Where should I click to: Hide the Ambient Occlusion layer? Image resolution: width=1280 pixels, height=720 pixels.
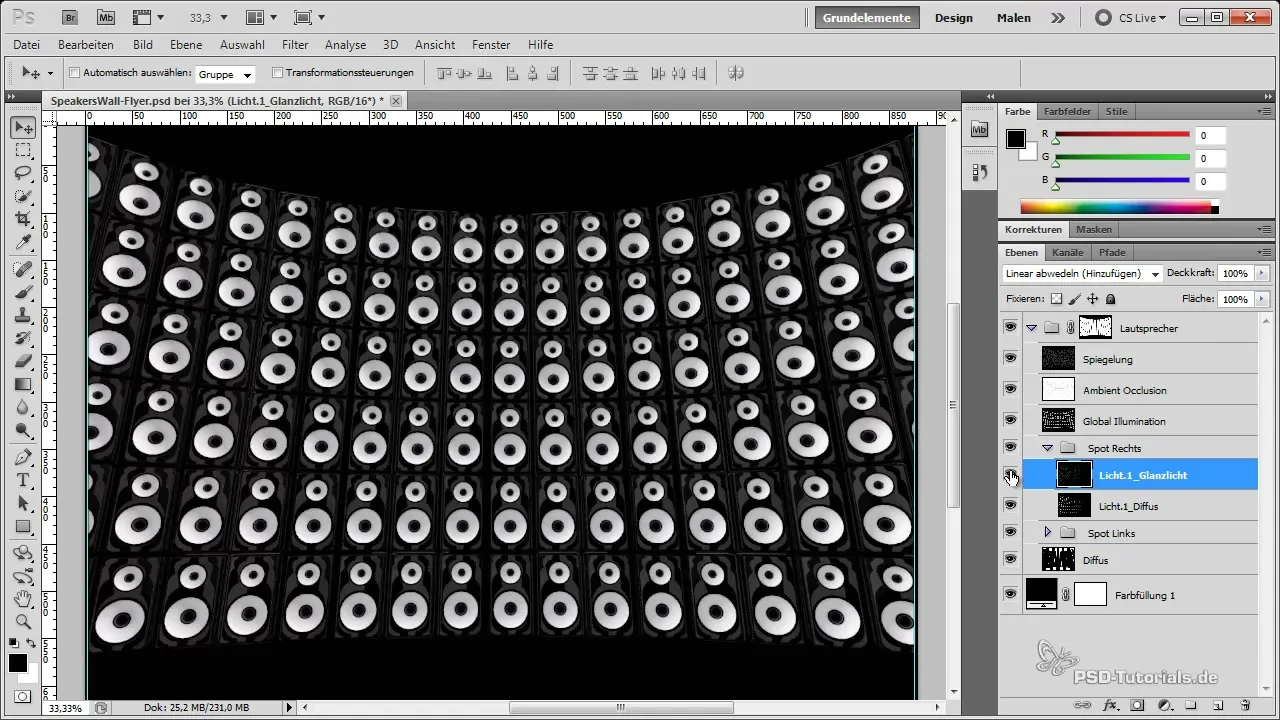[1010, 390]
